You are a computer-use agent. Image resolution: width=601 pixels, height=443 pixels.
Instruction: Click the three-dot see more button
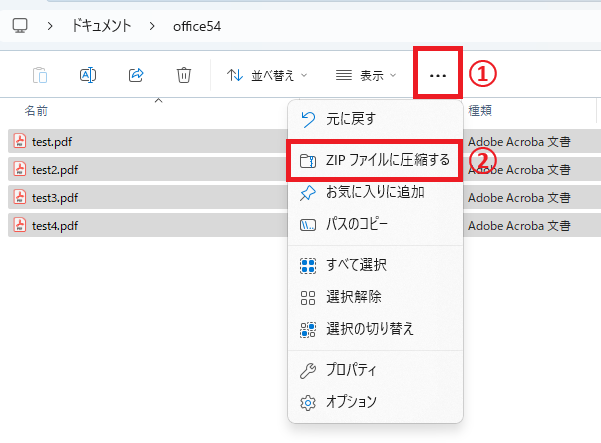coord(438,75)
